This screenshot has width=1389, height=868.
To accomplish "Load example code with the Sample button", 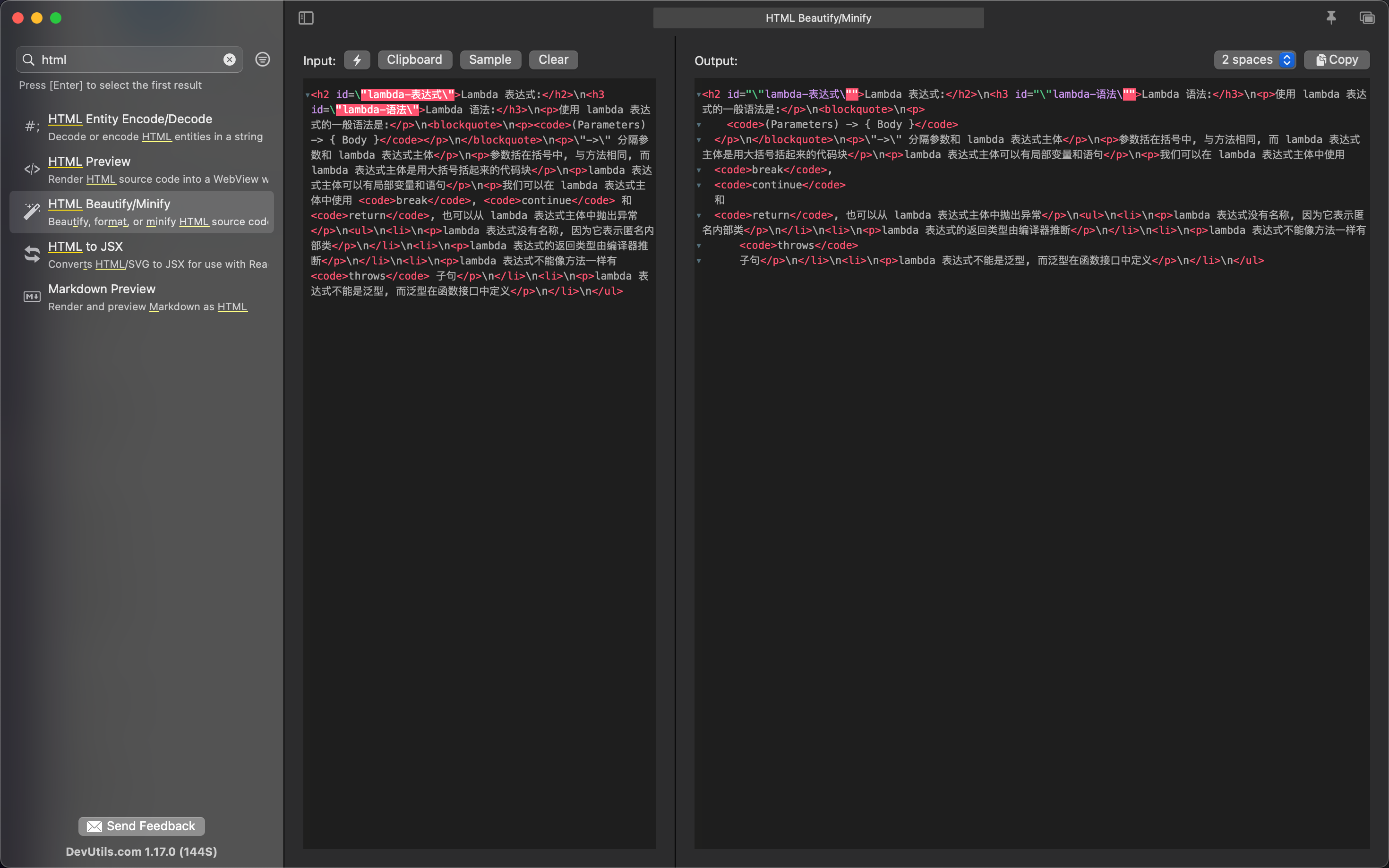I will [x=490, y=60].
